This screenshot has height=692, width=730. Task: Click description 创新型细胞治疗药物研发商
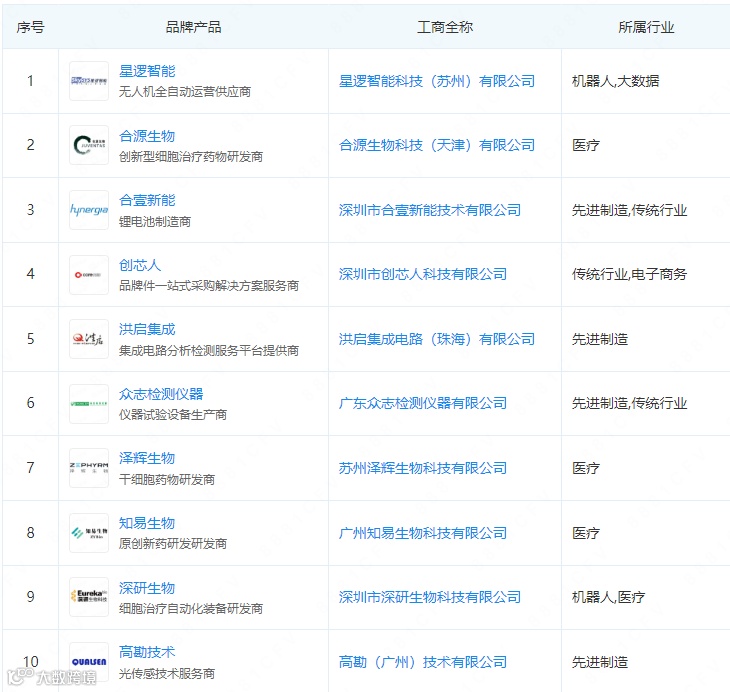click(191, 156)
